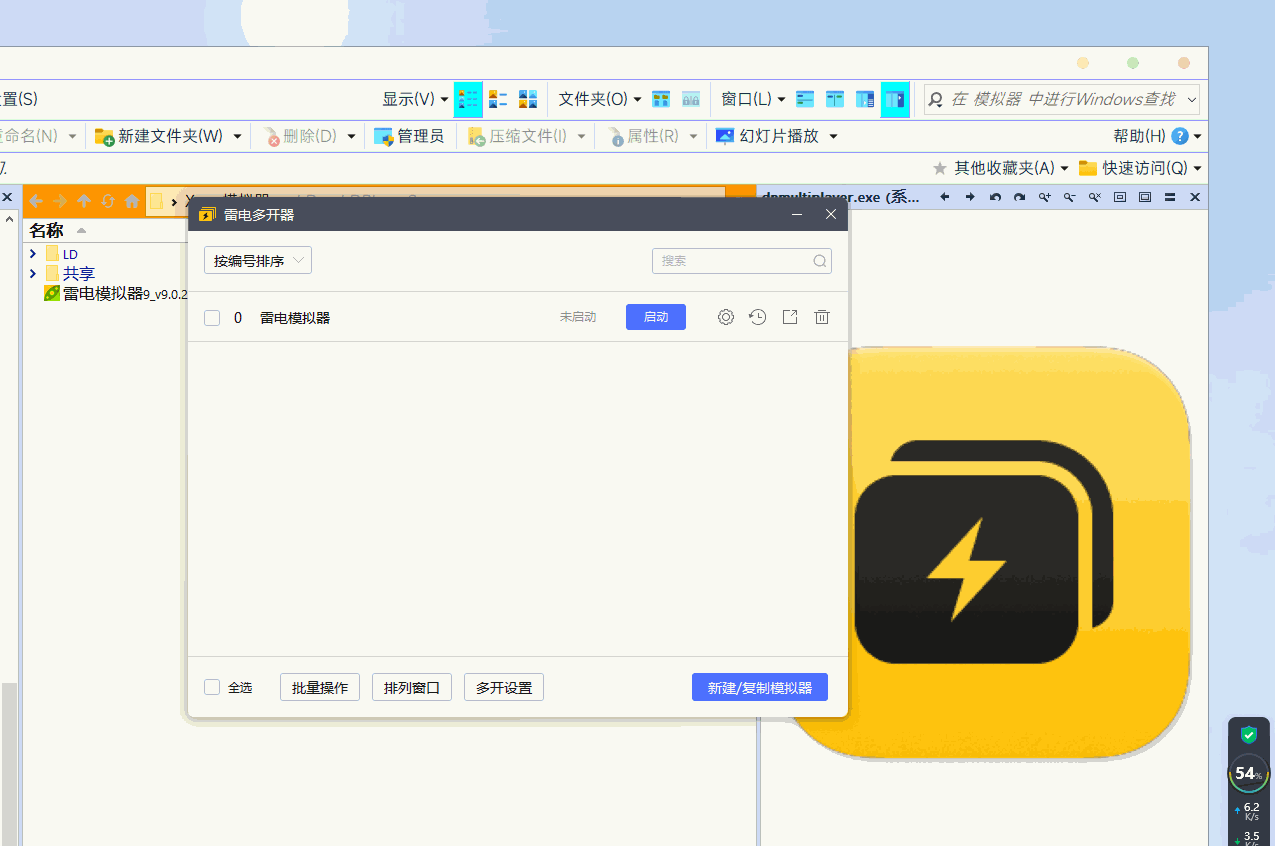Delete emulator 0 with the trash icon

point(822,317)
